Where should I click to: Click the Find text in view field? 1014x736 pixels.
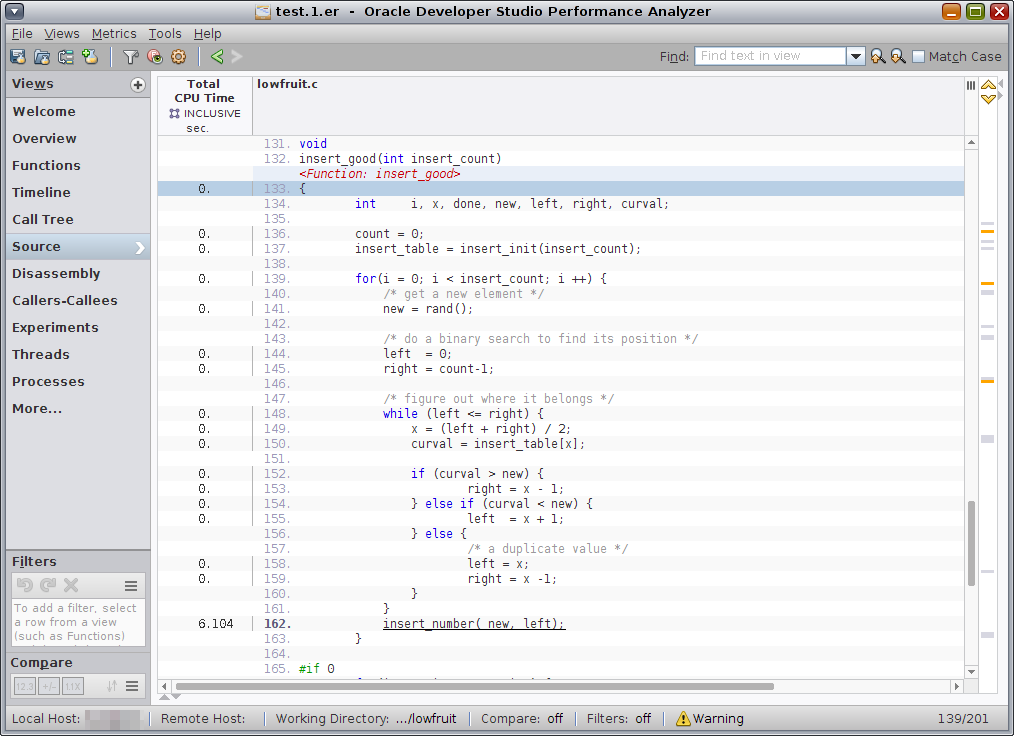tap(770, 57)
